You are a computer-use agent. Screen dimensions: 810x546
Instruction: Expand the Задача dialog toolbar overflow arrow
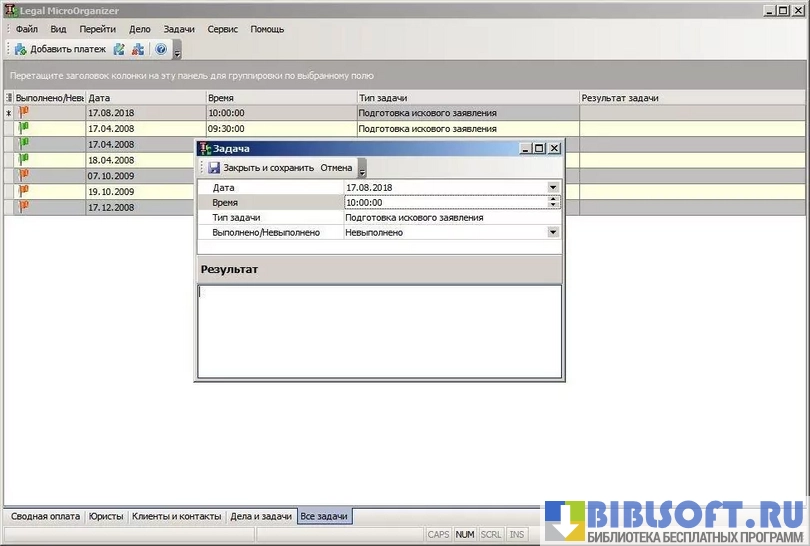[362, 170]
